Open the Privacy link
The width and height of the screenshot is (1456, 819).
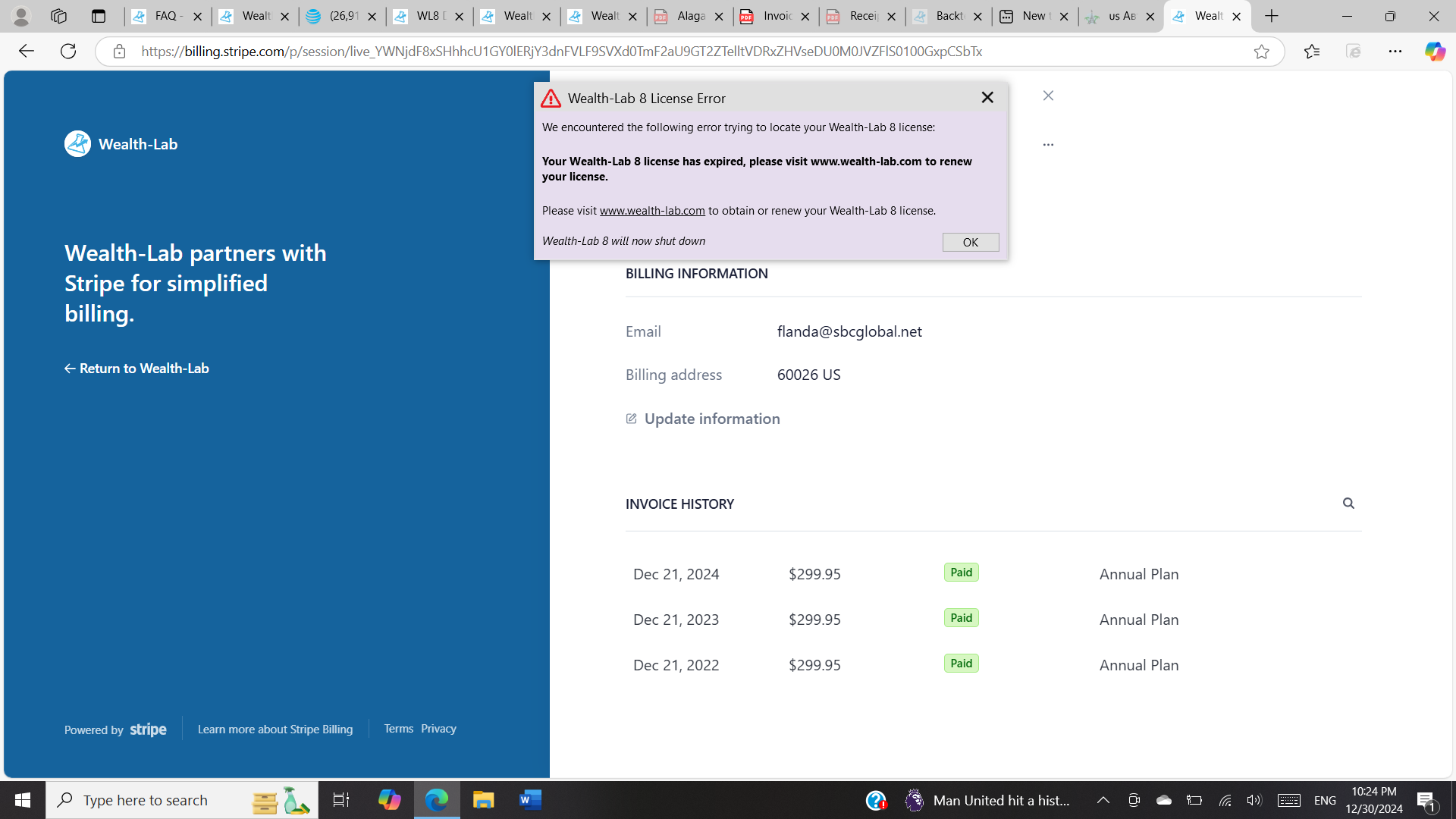pyautogui.click(x=438, y=729)
